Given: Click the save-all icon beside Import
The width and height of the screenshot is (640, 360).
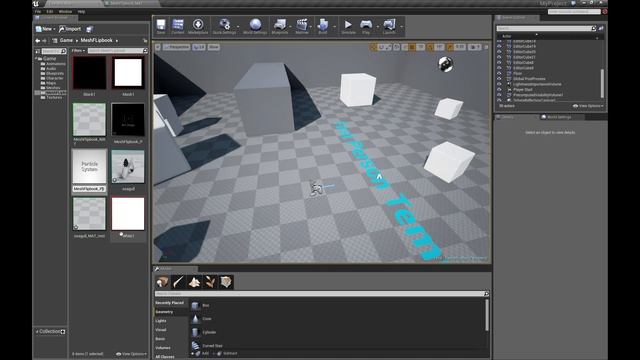Looking at the screenshot, I should 90,29.
